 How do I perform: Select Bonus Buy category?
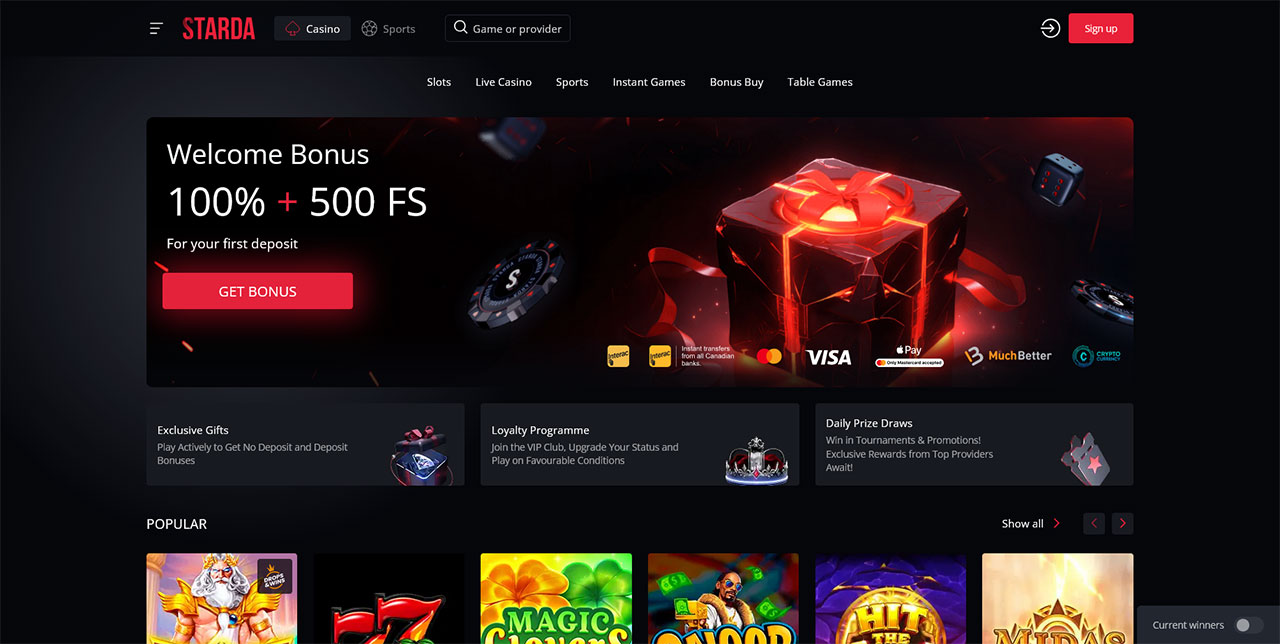tap(736, 82)
